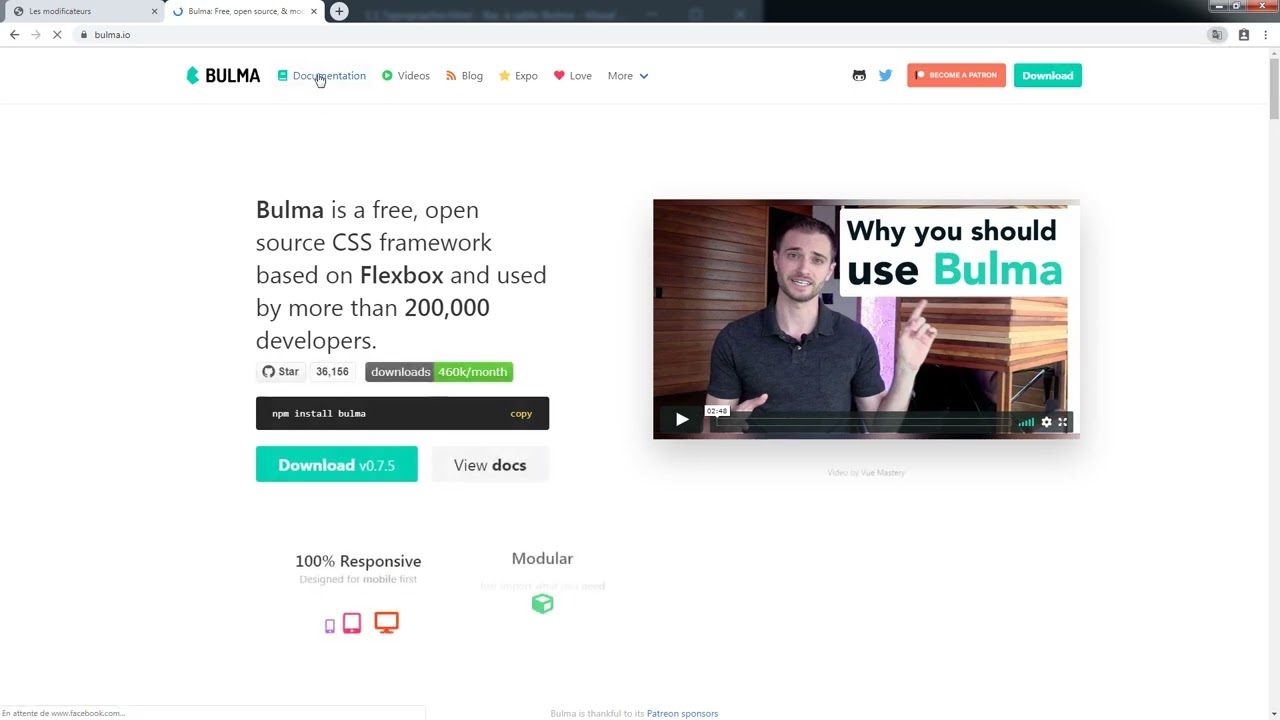
Task: Adjust the video volume bars
Action: 1026,422
